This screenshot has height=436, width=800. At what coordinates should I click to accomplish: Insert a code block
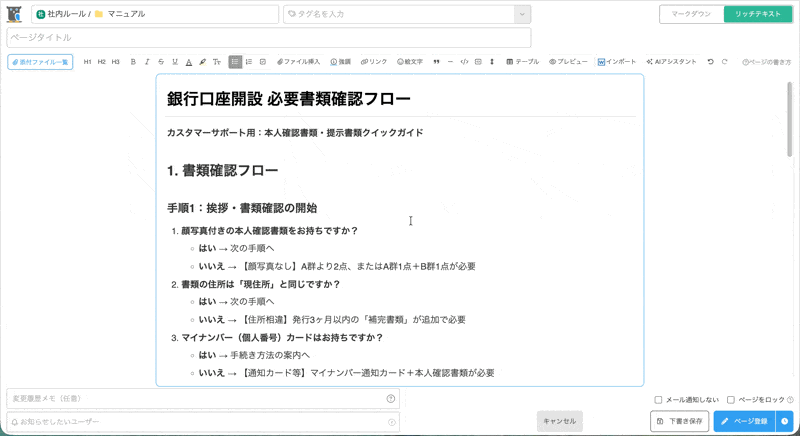464,62
